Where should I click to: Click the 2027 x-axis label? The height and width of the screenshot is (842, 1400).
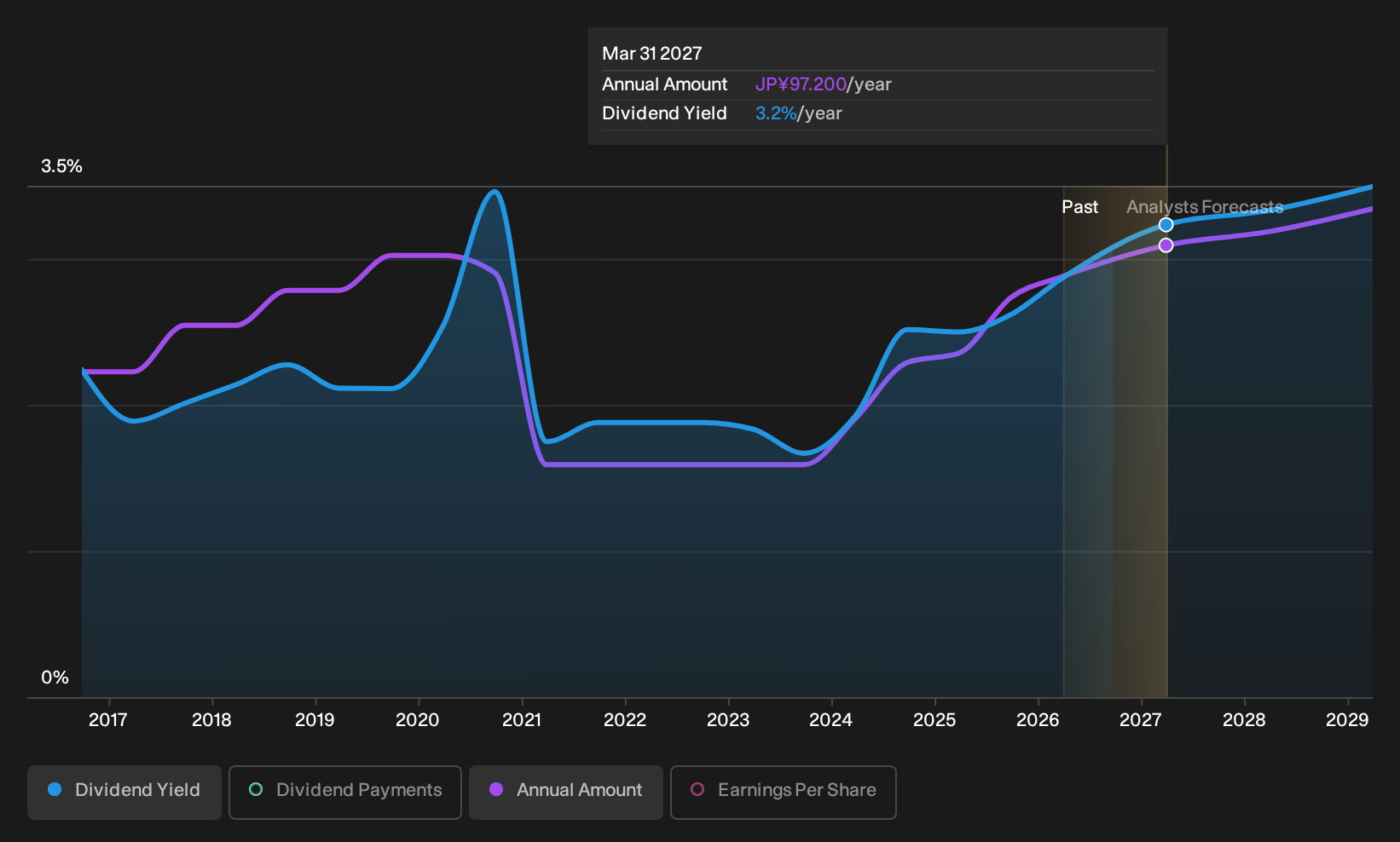pyautogui.click(x=1141, y=720)
